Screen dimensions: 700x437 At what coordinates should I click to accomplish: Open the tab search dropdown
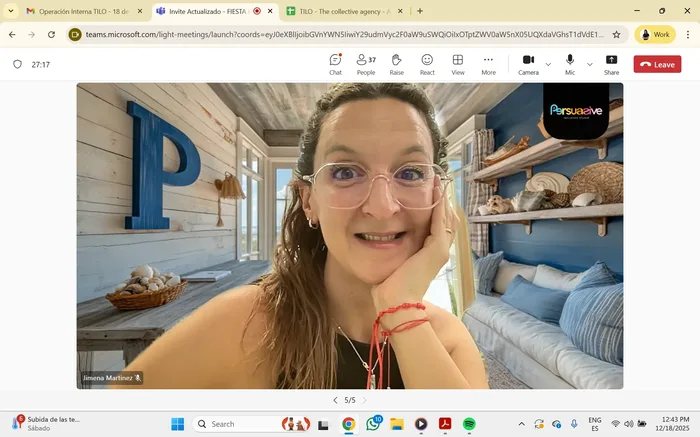point(11,11)
